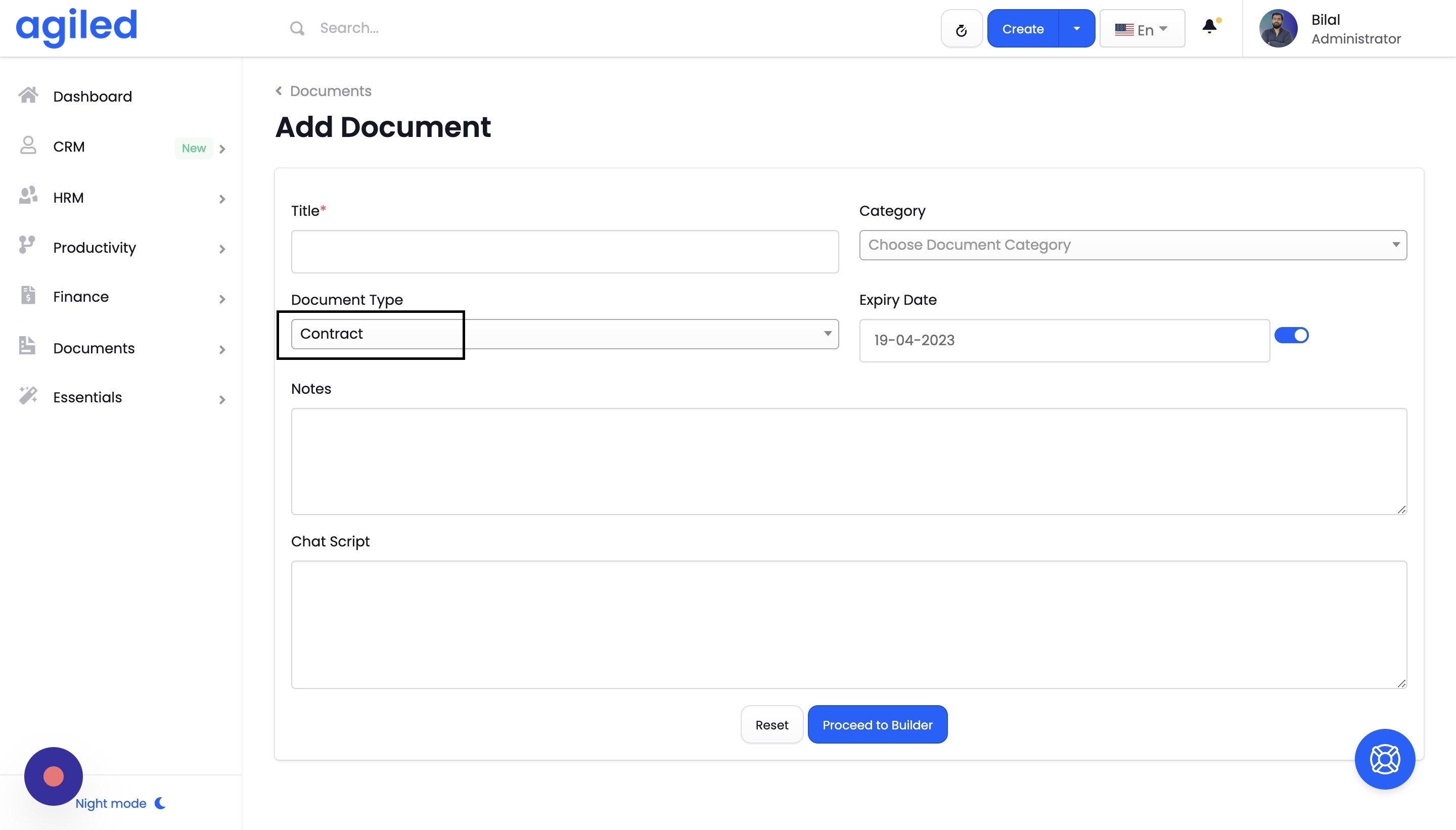Image resolution: width=1456 pixels, height=830 pixels.
Task: Toggle the Expiry Date switch
Action: pyautogui.click(x=1291, y=335)
